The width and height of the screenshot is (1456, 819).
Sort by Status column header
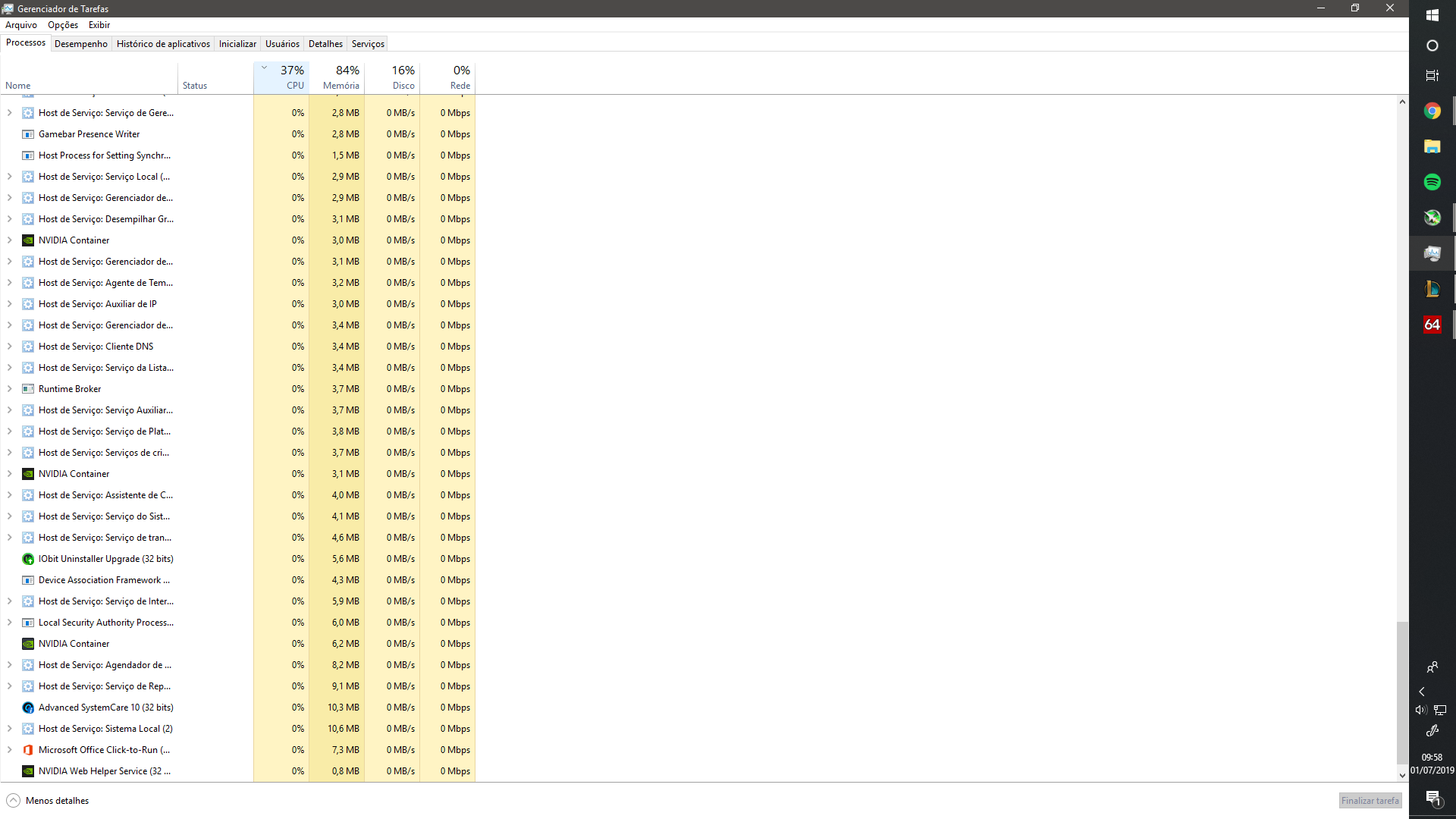click(215, 77)
